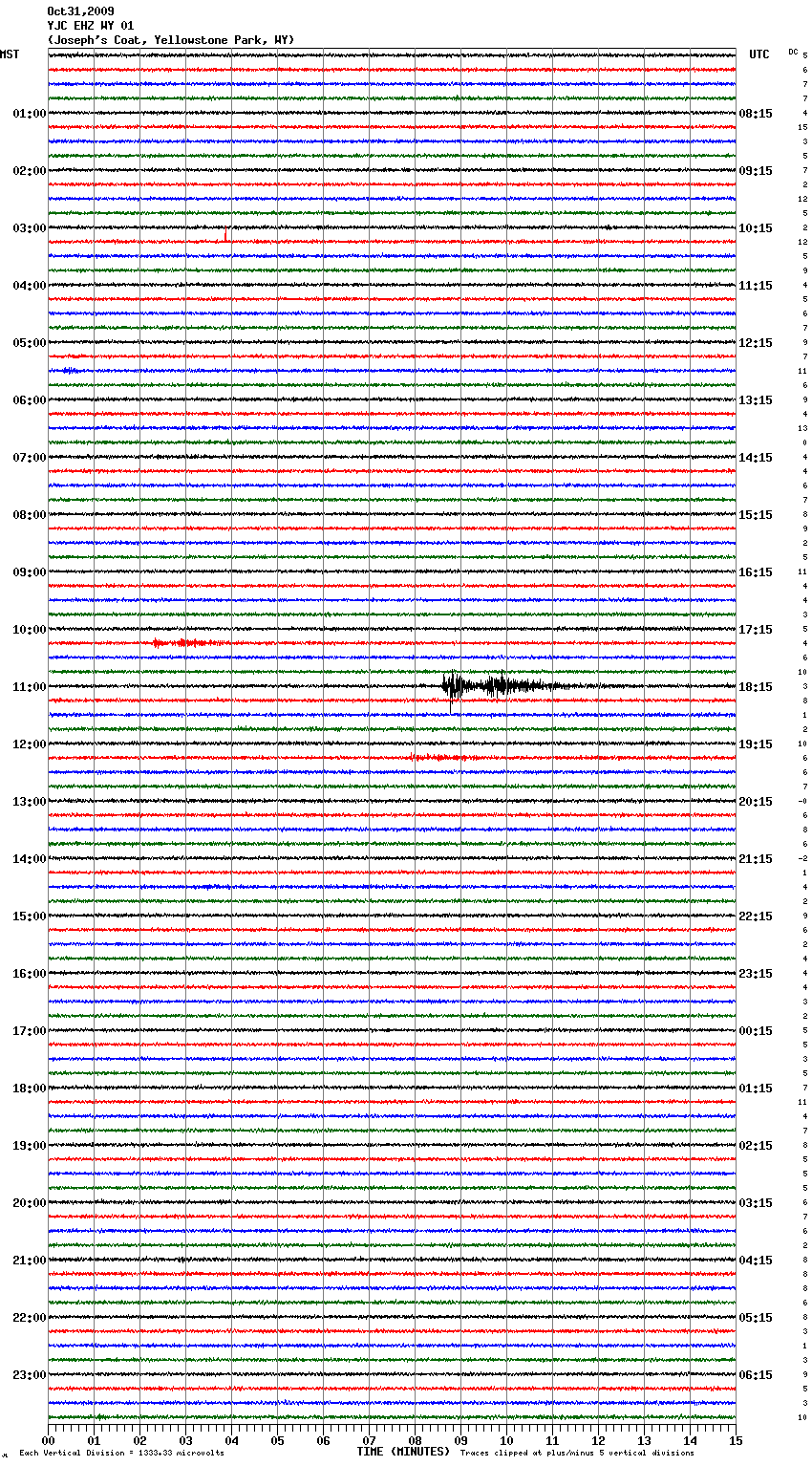The width and height of the screenshot is (812, 1466).
Task: Select the 20:00 MST time label
Action: (30, 1203)
